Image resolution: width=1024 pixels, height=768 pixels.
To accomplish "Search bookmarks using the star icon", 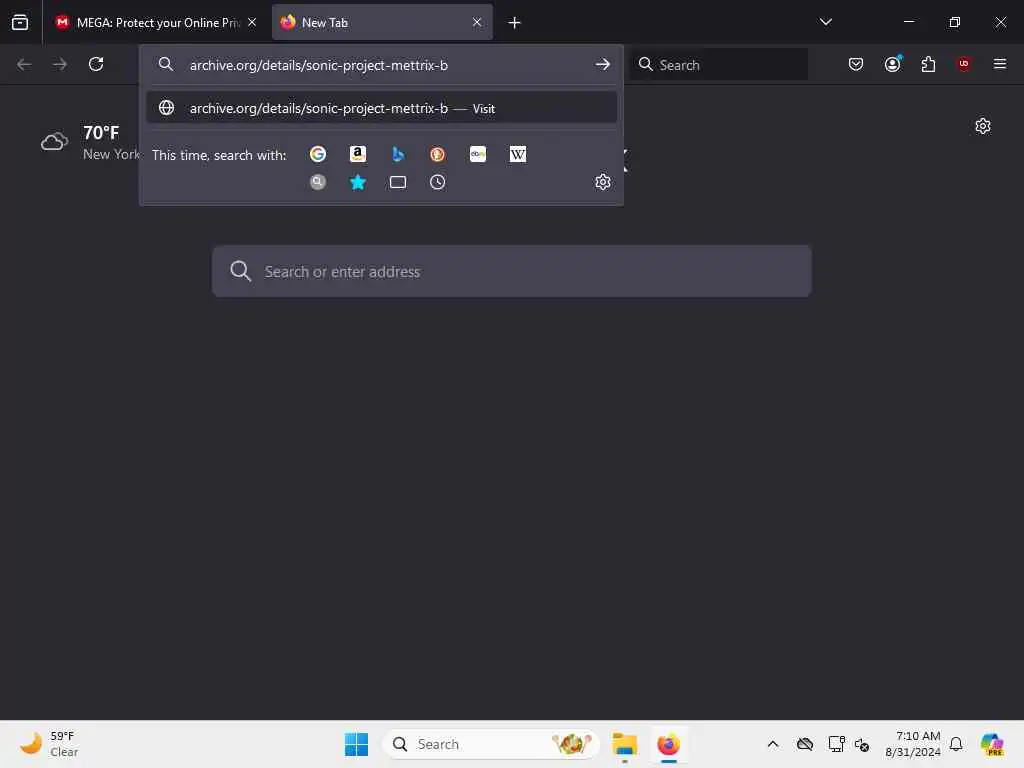I will coord(358,182).
